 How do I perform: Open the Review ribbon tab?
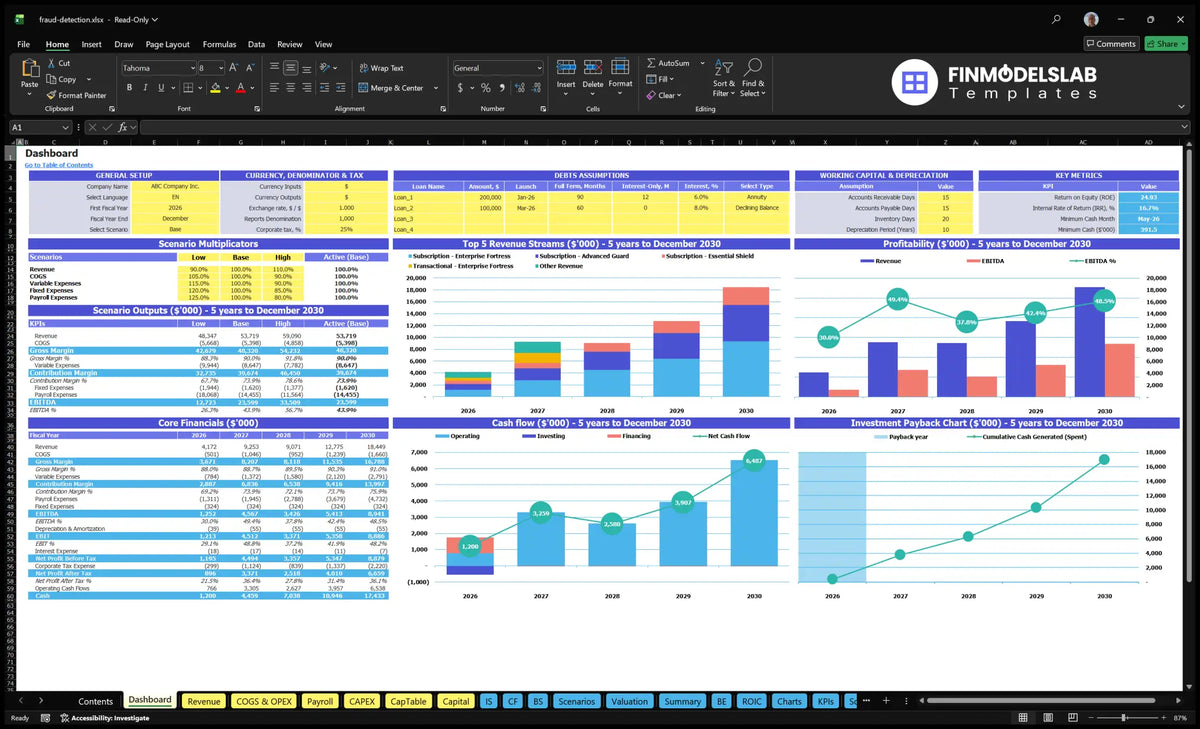click(289, 44)
